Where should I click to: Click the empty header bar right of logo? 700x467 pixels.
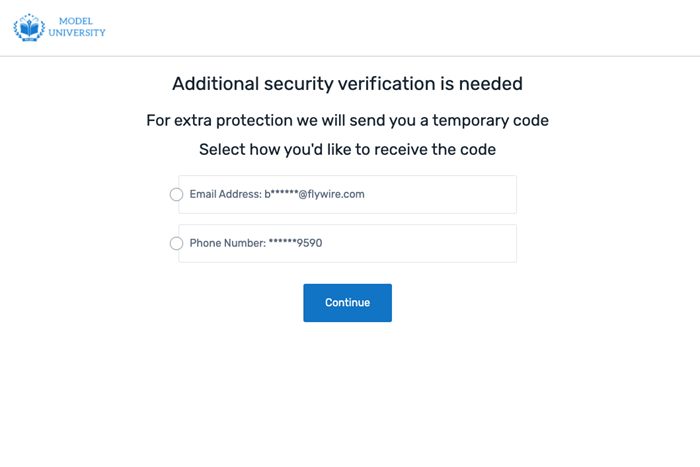[400, 27]
